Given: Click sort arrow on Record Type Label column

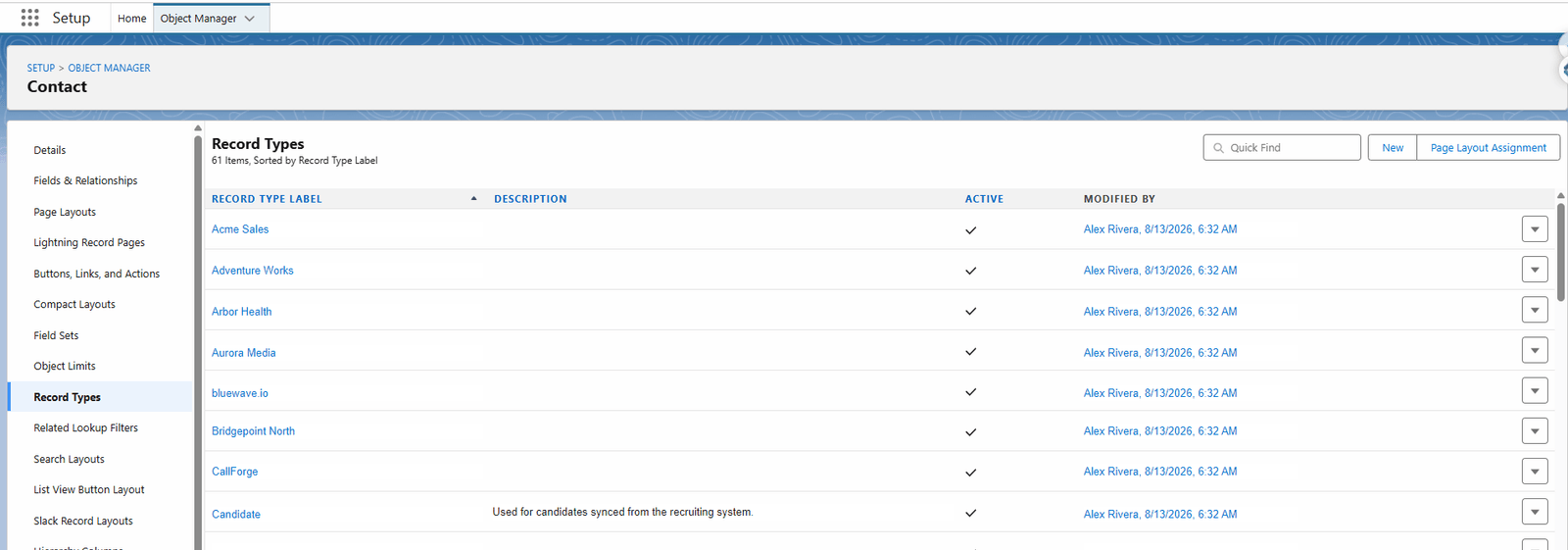Looking at the screenshot, I should [x=473, y=199].
